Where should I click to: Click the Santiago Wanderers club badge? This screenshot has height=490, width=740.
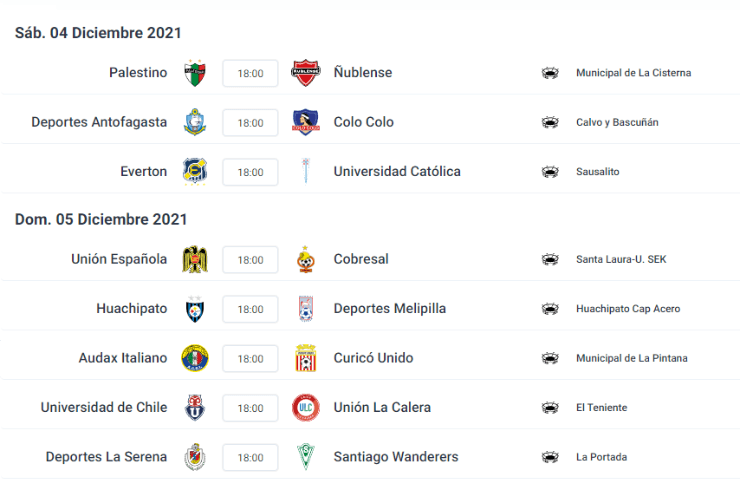[305, 457]
